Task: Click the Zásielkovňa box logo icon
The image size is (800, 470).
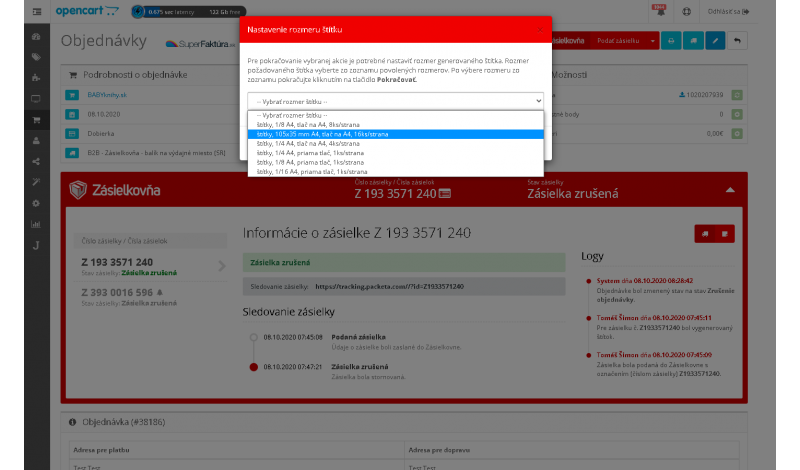Action: [x=78, y=190]
